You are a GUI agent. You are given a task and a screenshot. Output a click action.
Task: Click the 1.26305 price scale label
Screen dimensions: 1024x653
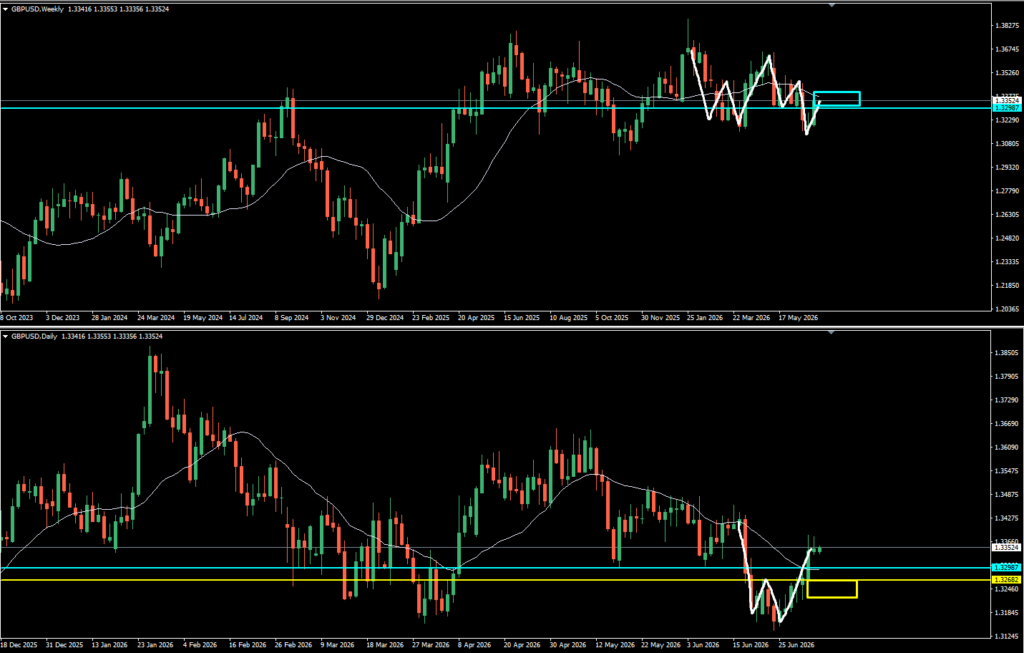click(x=1007, y=215)
